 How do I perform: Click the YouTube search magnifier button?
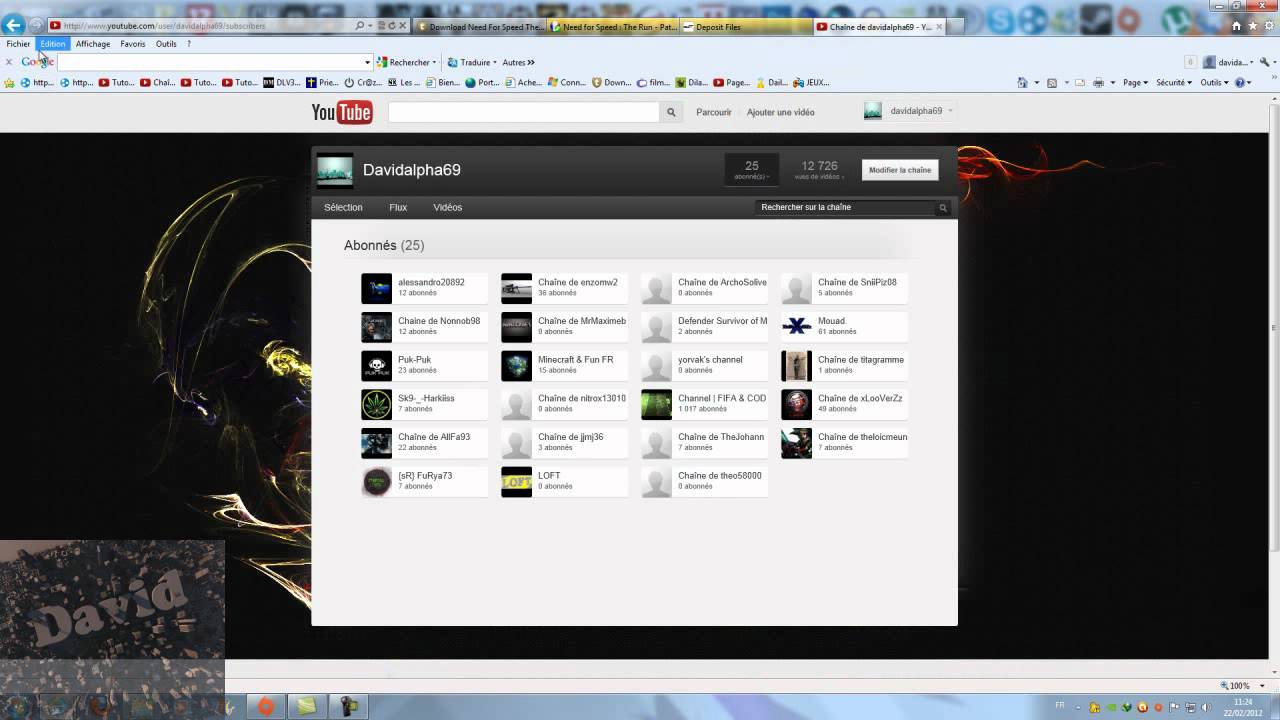pyautogui.click(x=671, y=112)
